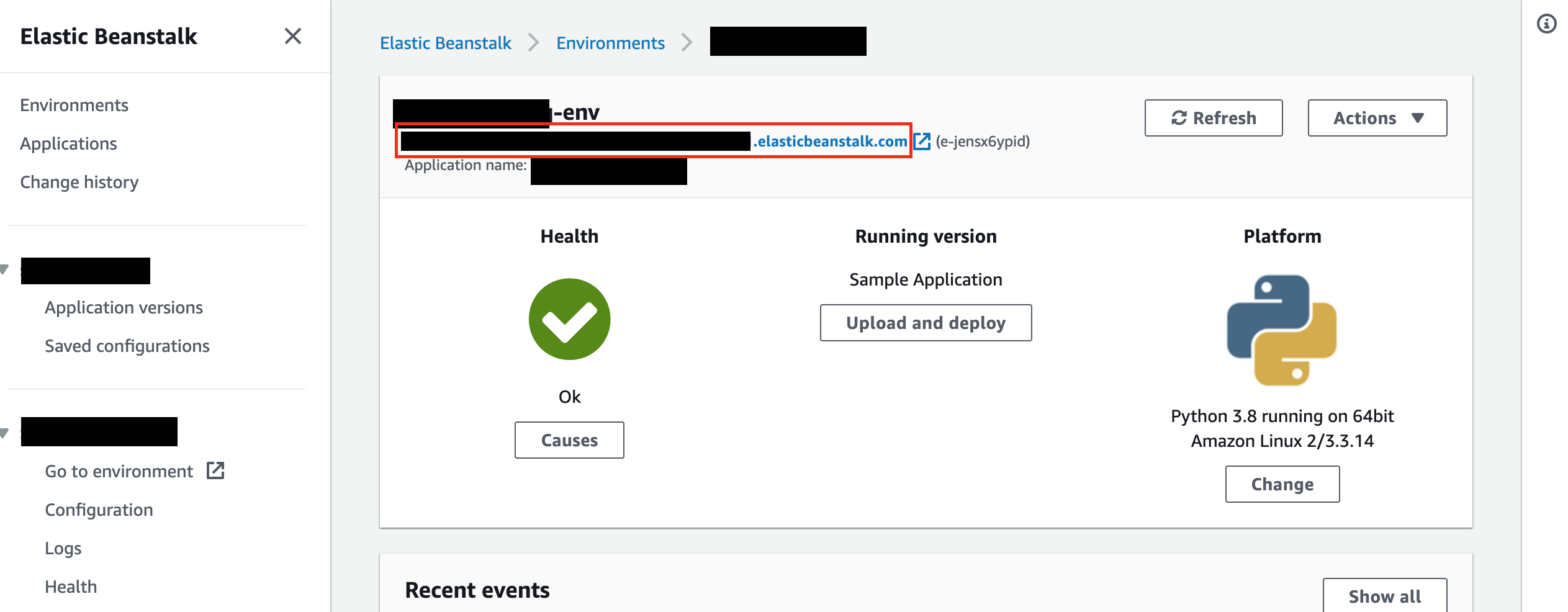Click Go to environment in the sidebar
1568x612 pixels.
(119, 470)
